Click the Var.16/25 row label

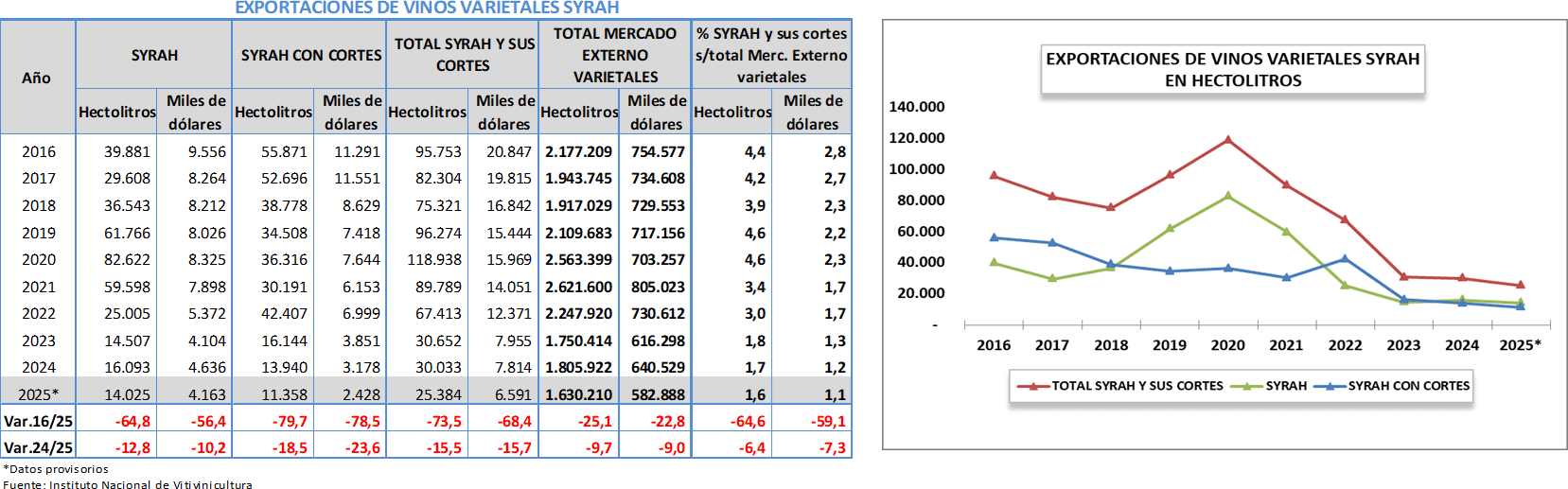38,421
